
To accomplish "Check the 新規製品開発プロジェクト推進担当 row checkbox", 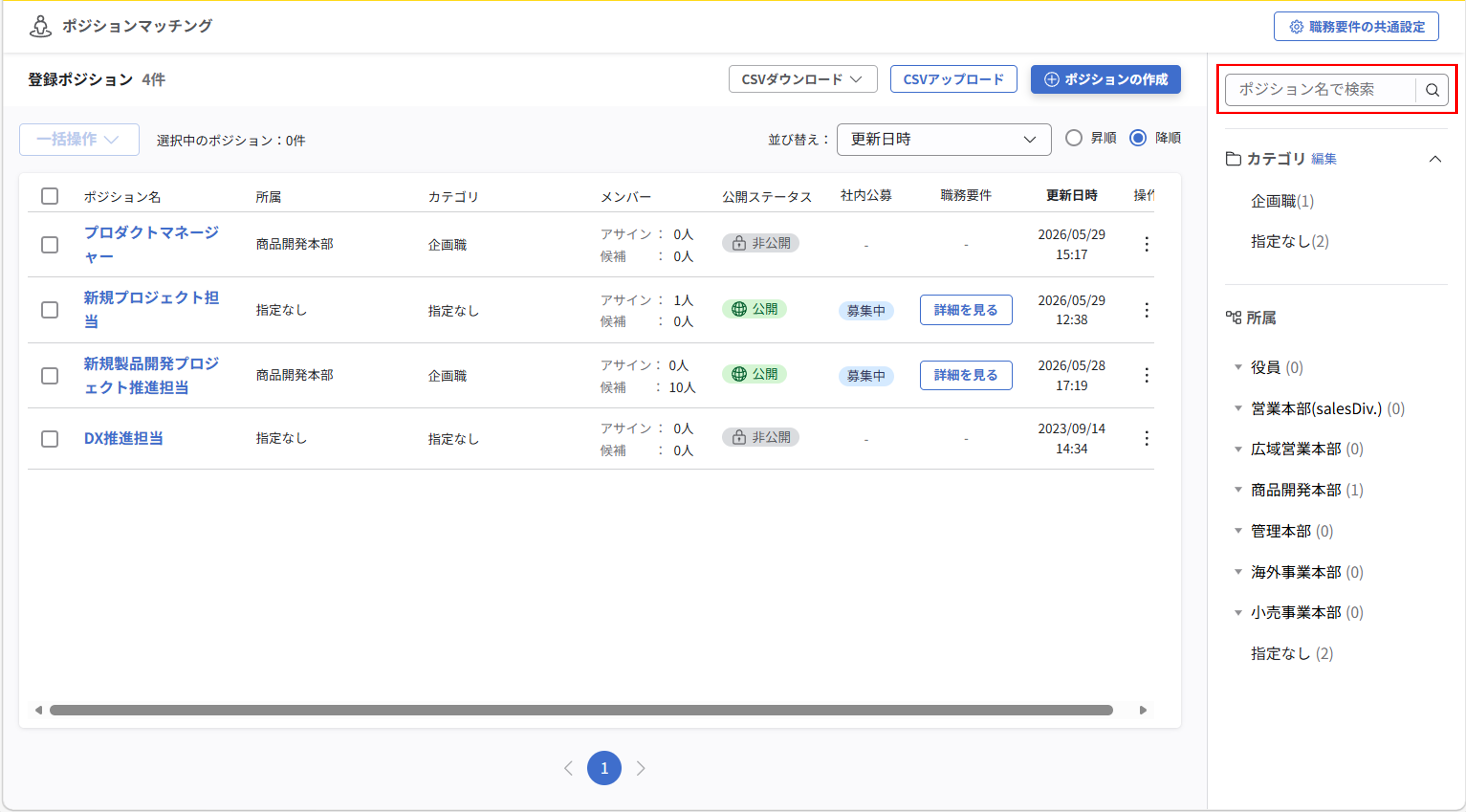I will pos(50,376).
